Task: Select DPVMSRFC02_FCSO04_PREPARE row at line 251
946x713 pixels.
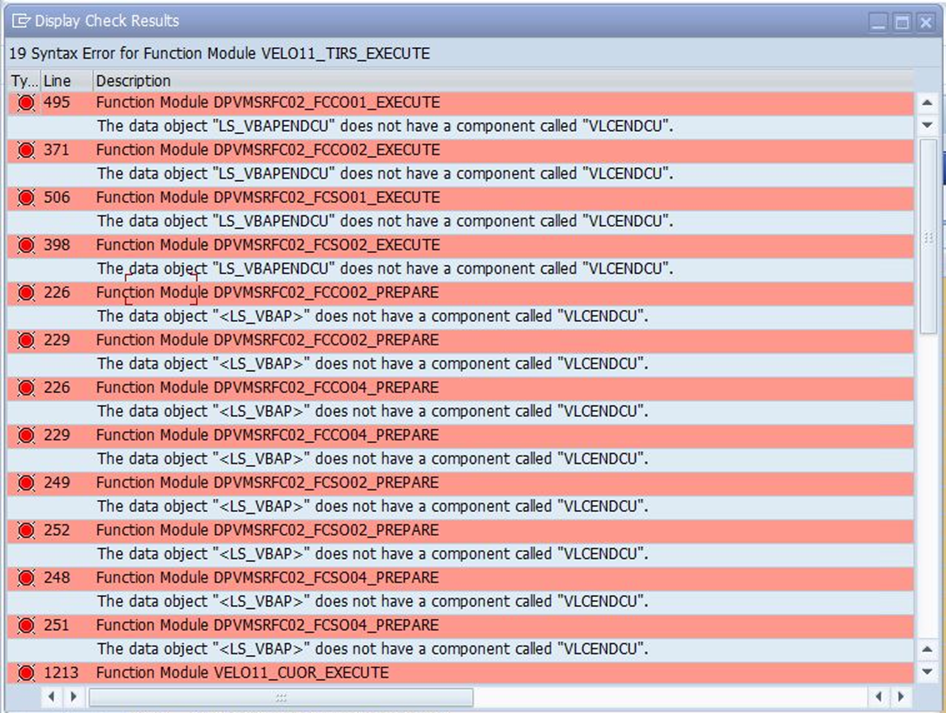Action: coord(460,626)
